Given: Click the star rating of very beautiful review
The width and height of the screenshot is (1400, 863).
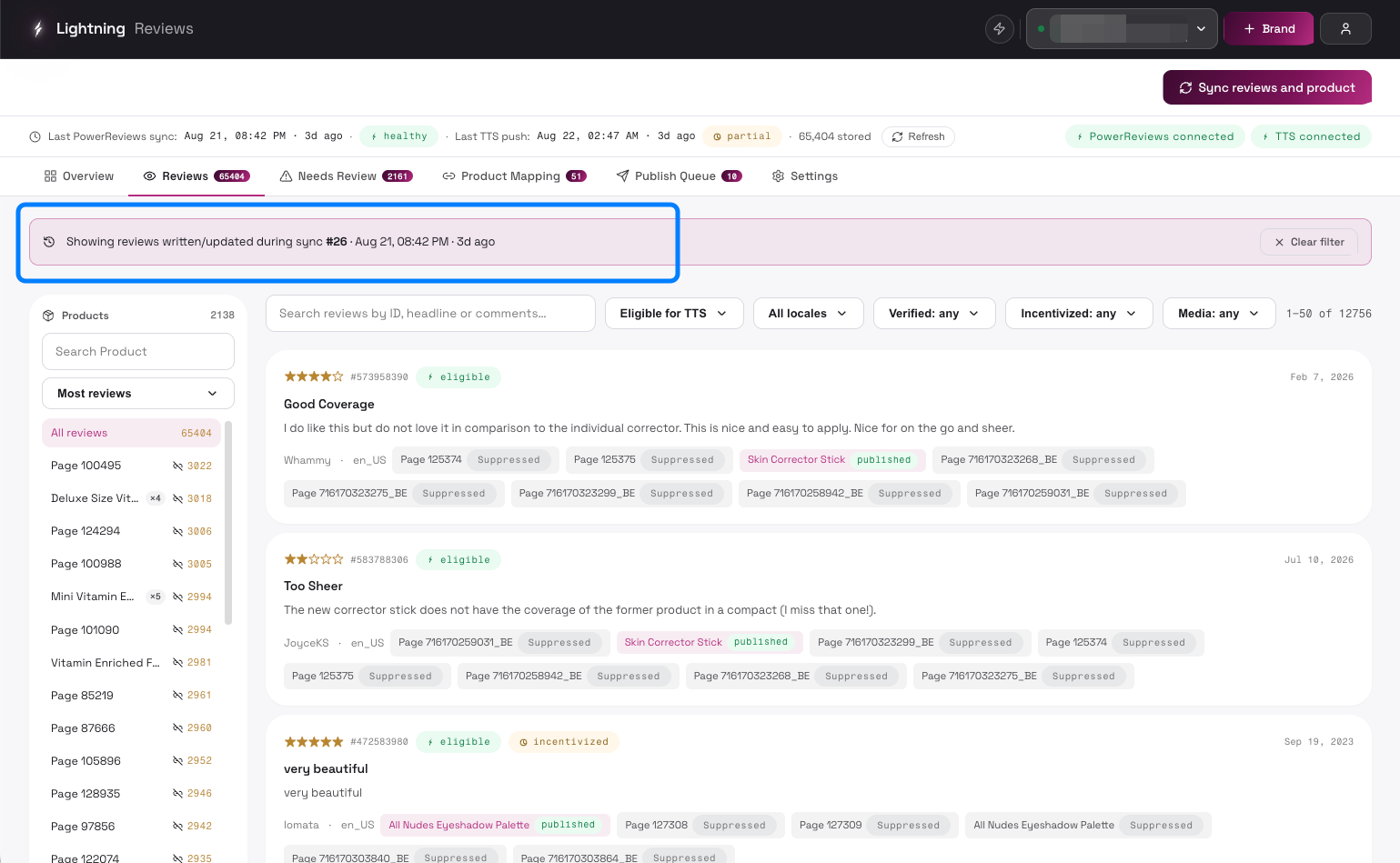Looking at the screenshot, I should click(x=314, y=742).
